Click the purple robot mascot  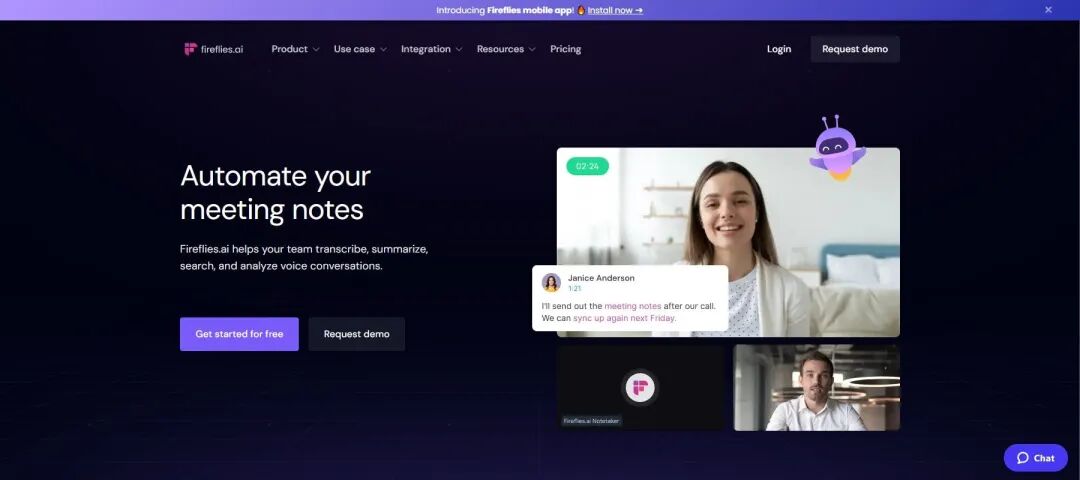(x=837, y=148)
